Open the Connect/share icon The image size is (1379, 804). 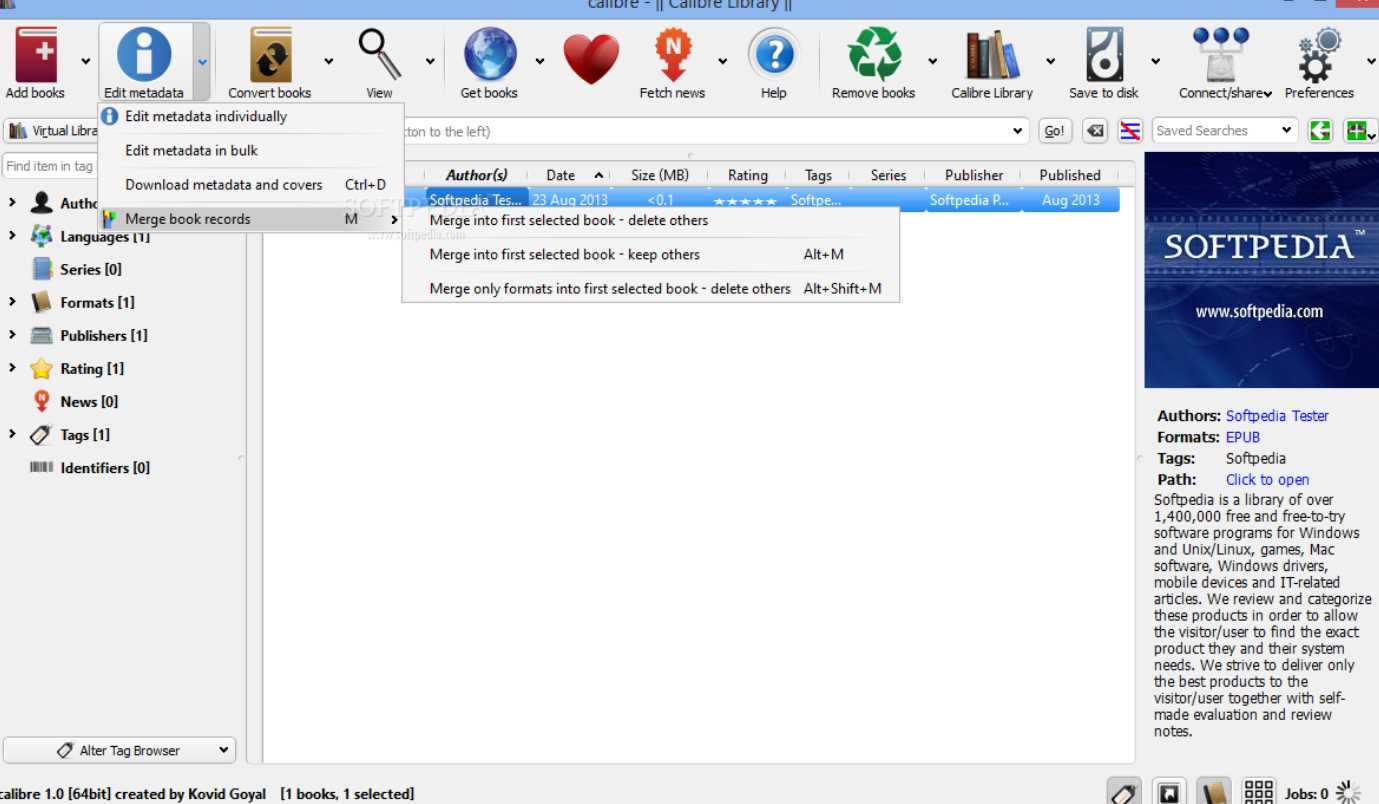1221,55
